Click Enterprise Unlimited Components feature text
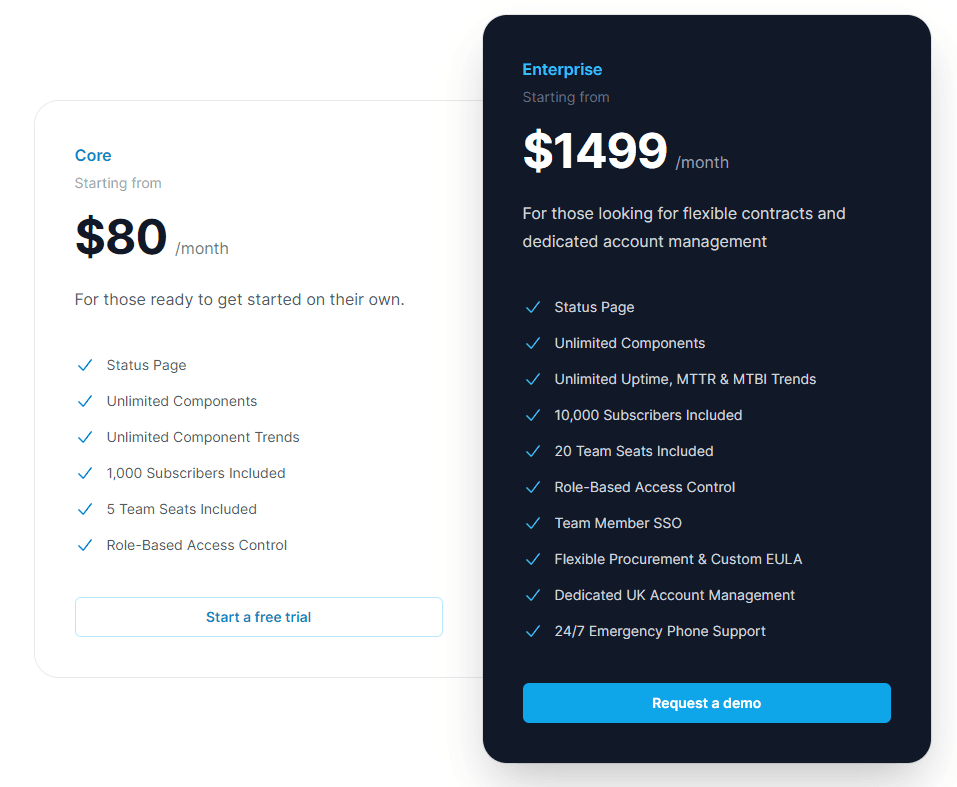957x787 pixels. [x=629, y=343]
